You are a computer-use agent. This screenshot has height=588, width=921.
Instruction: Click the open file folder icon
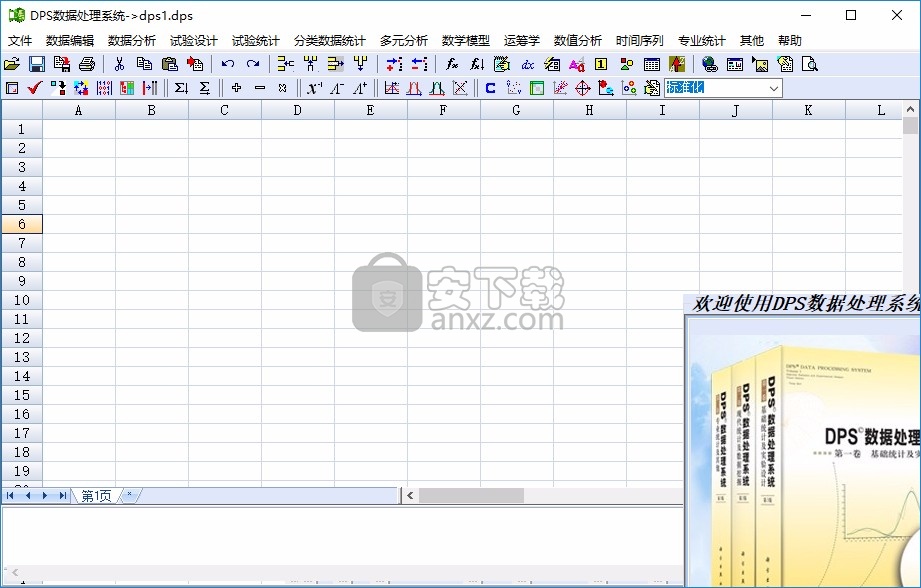point(12,64)
